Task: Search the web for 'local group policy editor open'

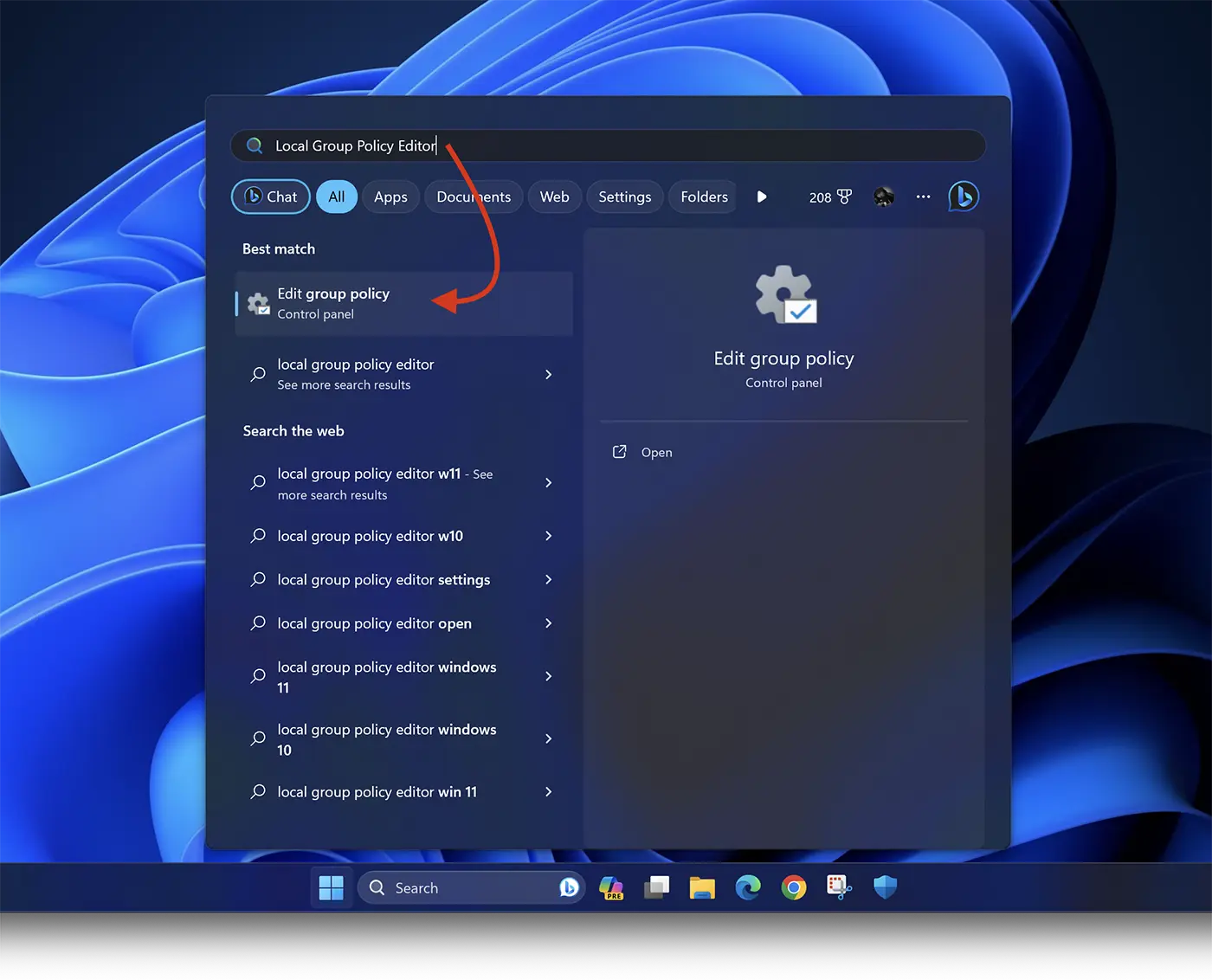Action: (x=404, y=623)
